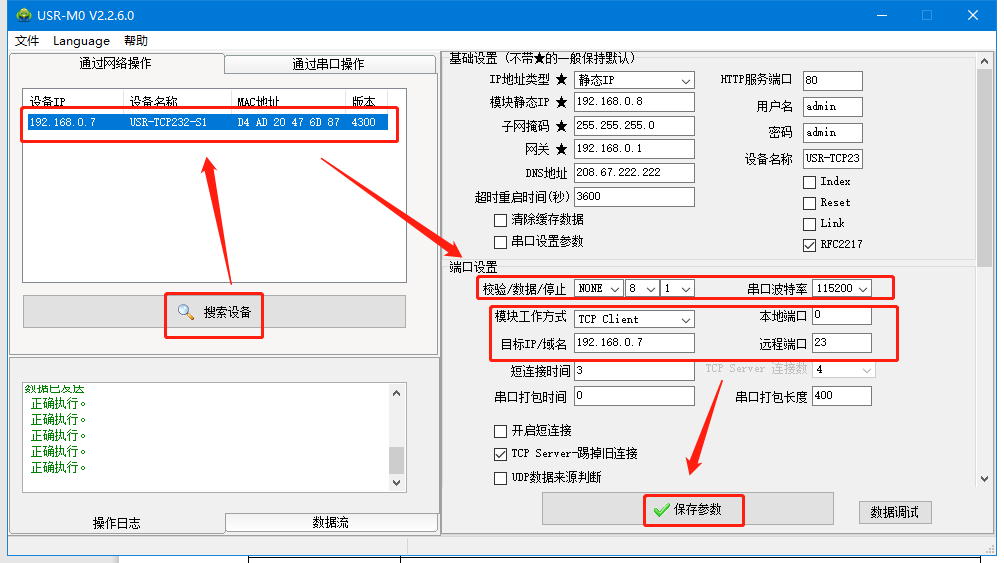1004x563 pixels.
Task: Enable the 清除缓存数据 checkbox
Action: [501, 220]
